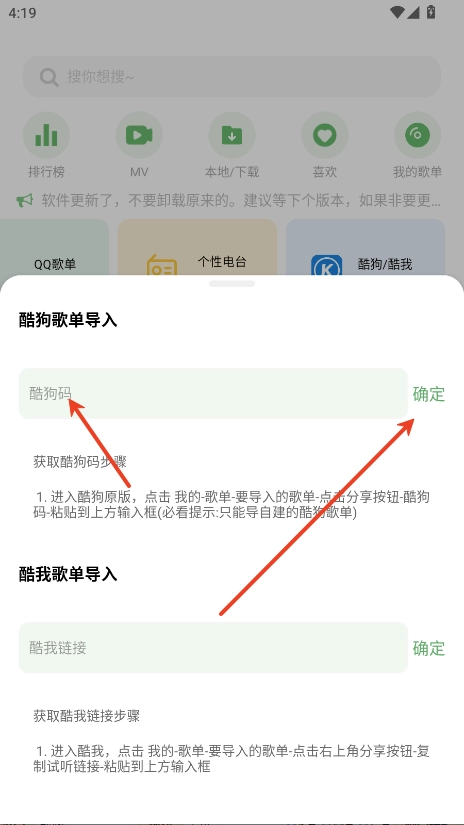This screenshot has height=825, width=464.
Task: Tap the search magnifier icon
Action: (x=49, y=78)
